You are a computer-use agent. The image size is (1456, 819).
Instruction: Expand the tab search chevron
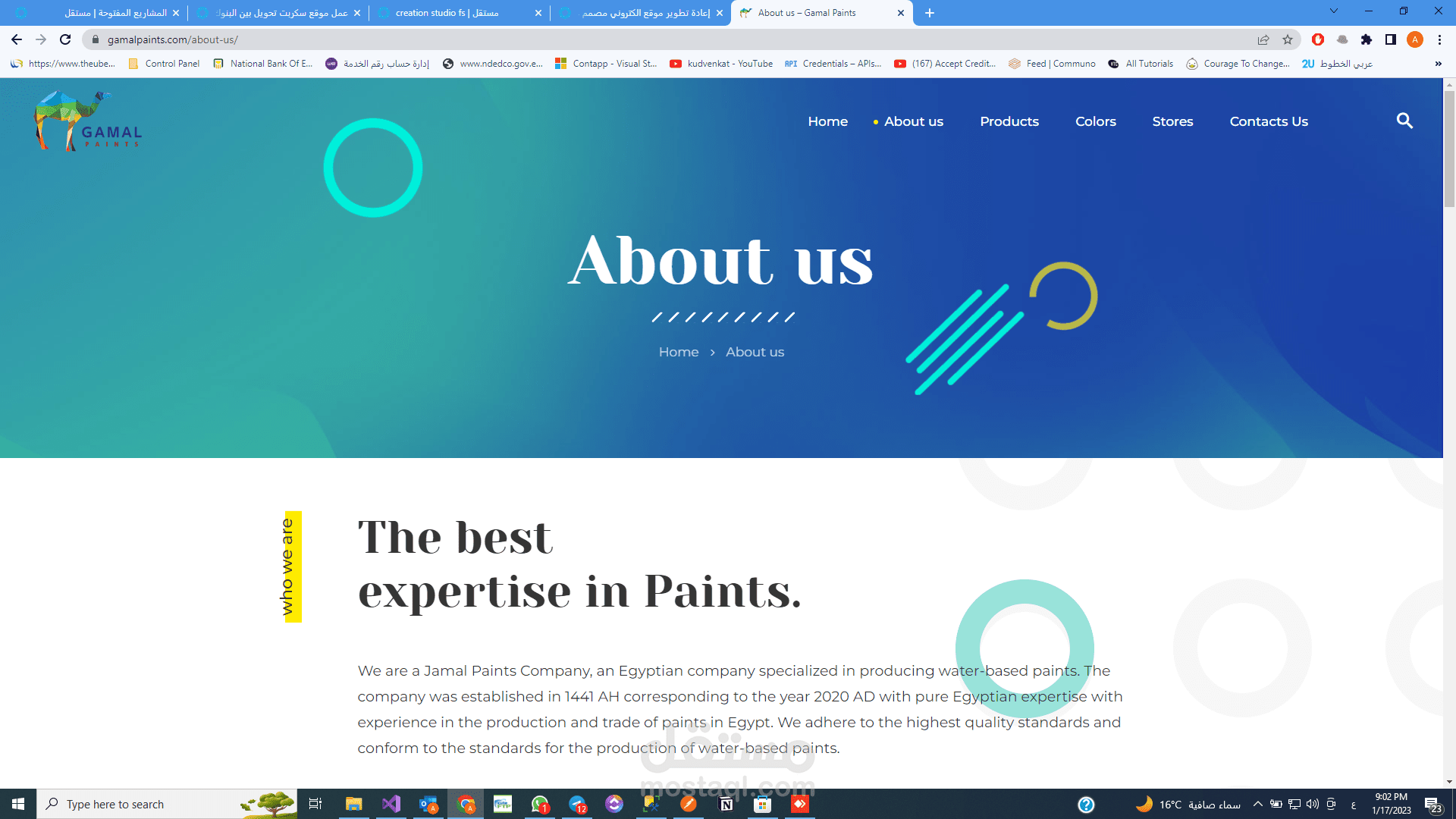1334,11
